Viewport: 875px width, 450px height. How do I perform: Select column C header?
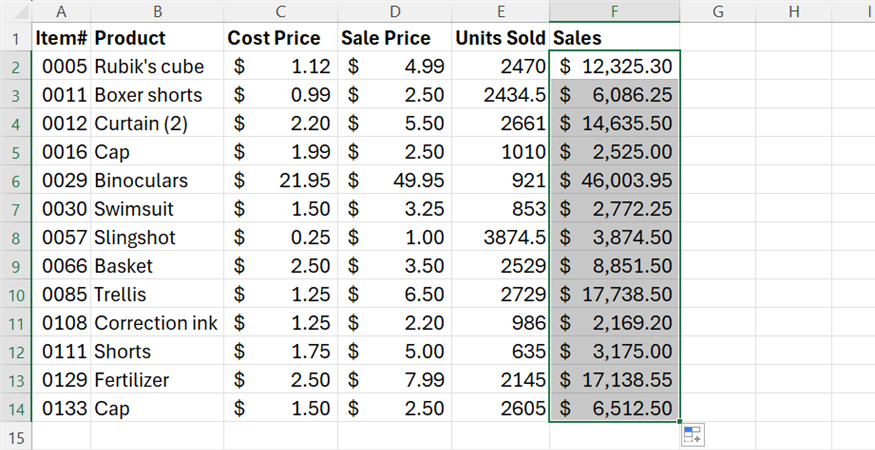click(x=281, y=11)
